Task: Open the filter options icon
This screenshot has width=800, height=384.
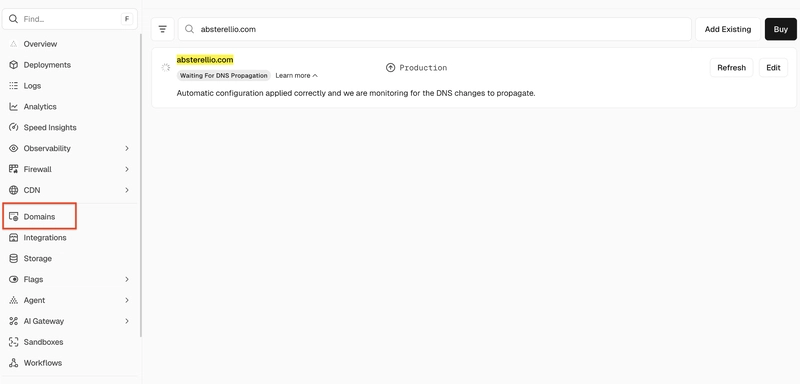Action: point(163,29)
